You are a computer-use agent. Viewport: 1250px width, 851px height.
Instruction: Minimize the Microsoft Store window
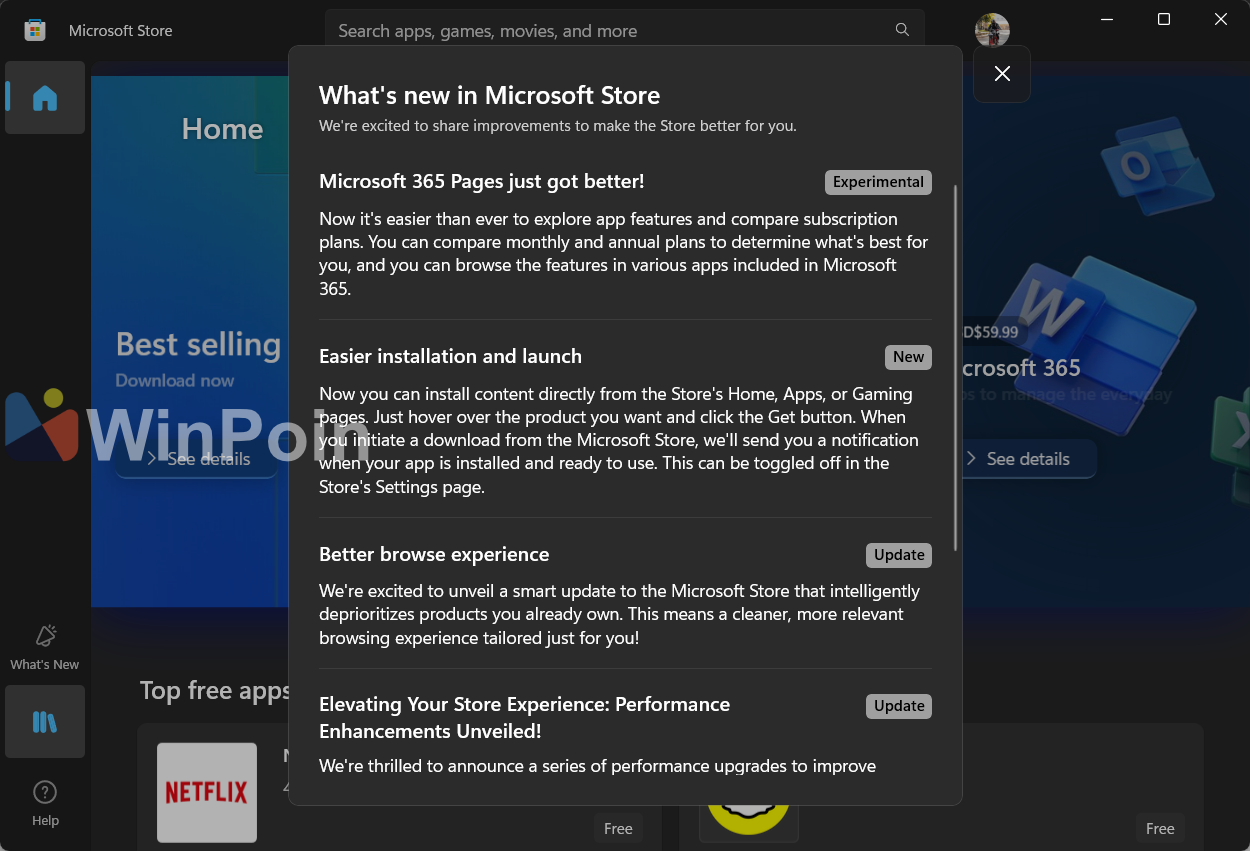tap(1107, 19)
